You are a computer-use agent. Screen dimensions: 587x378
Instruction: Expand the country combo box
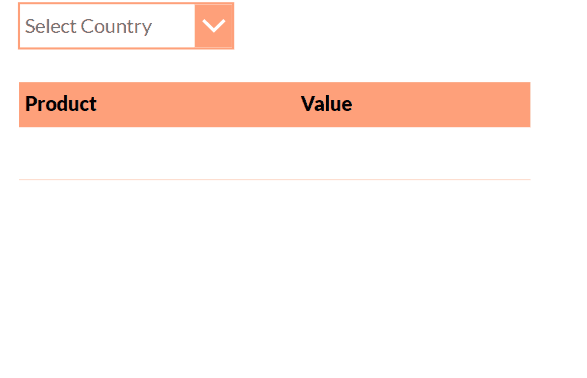click(126, 26)
